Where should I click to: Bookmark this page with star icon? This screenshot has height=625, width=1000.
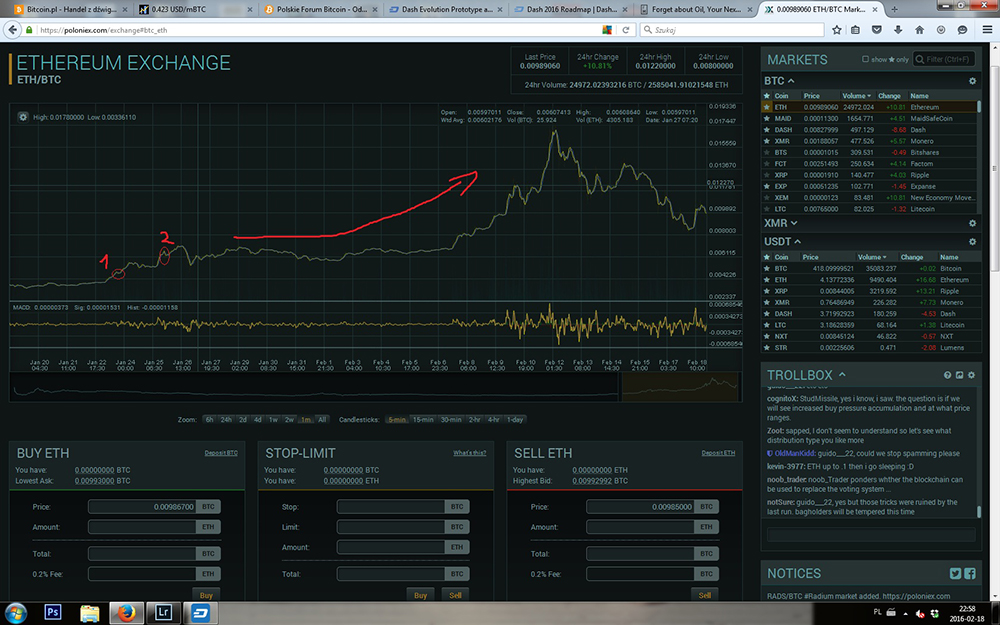pyautogui.click(x=837, y=29)
